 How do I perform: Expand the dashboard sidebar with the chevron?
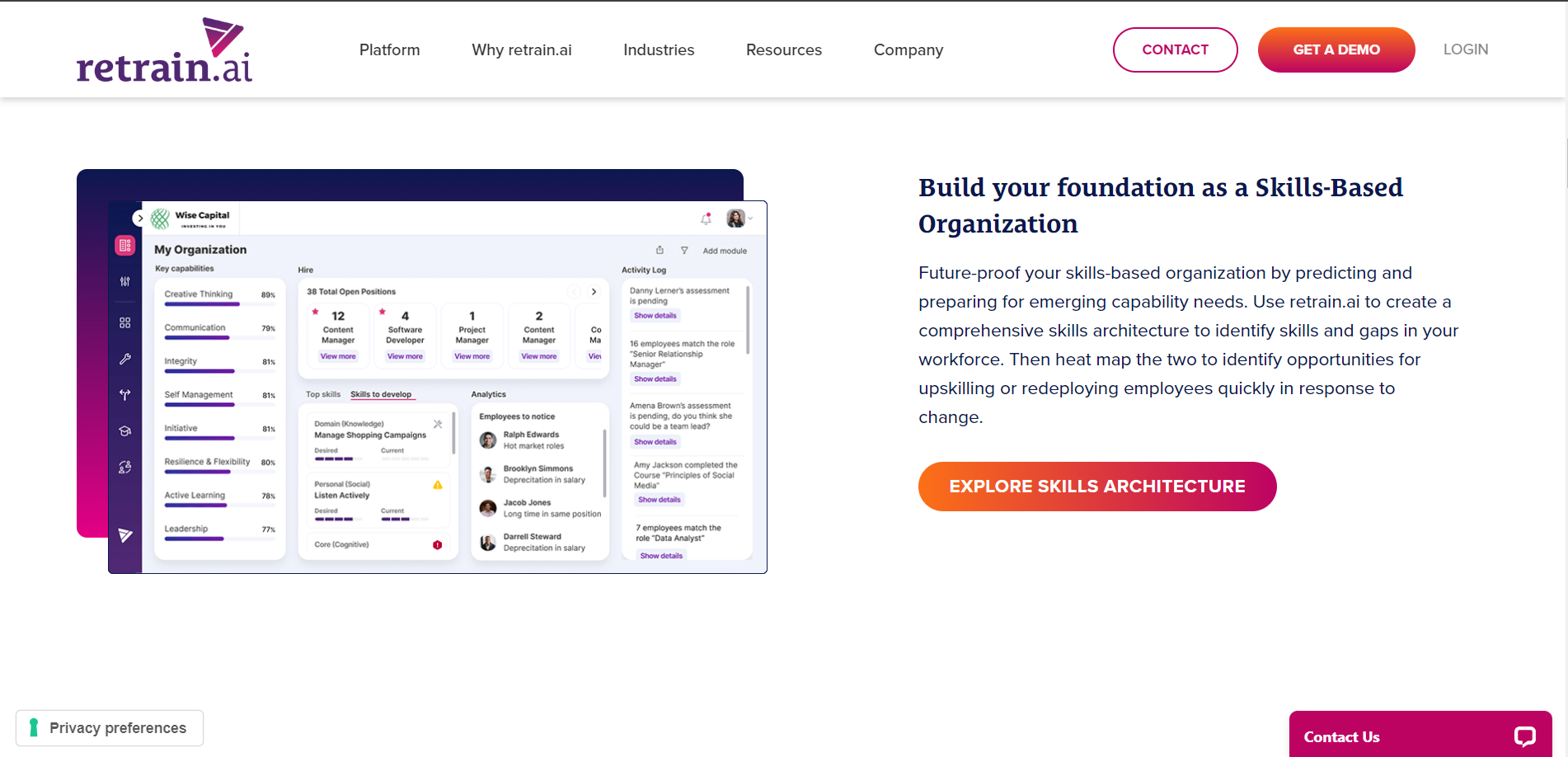[140, 219]
